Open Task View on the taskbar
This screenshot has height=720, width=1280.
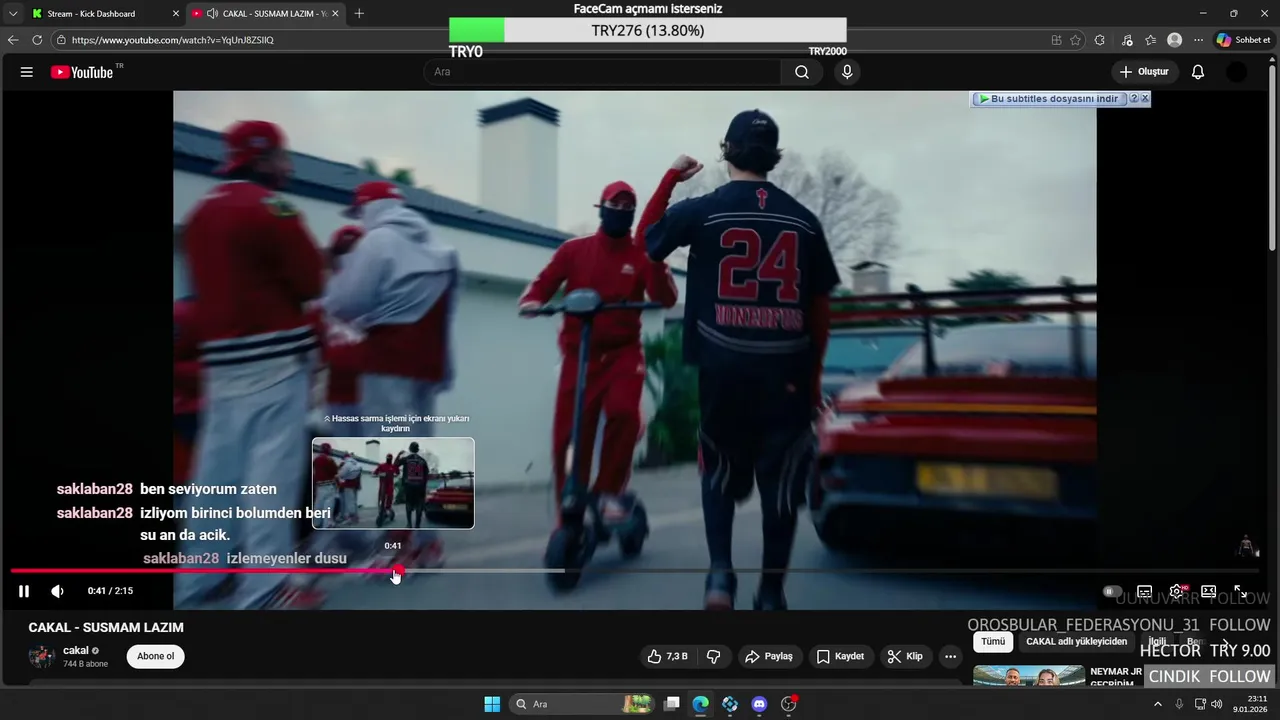(x=672, y=704)
